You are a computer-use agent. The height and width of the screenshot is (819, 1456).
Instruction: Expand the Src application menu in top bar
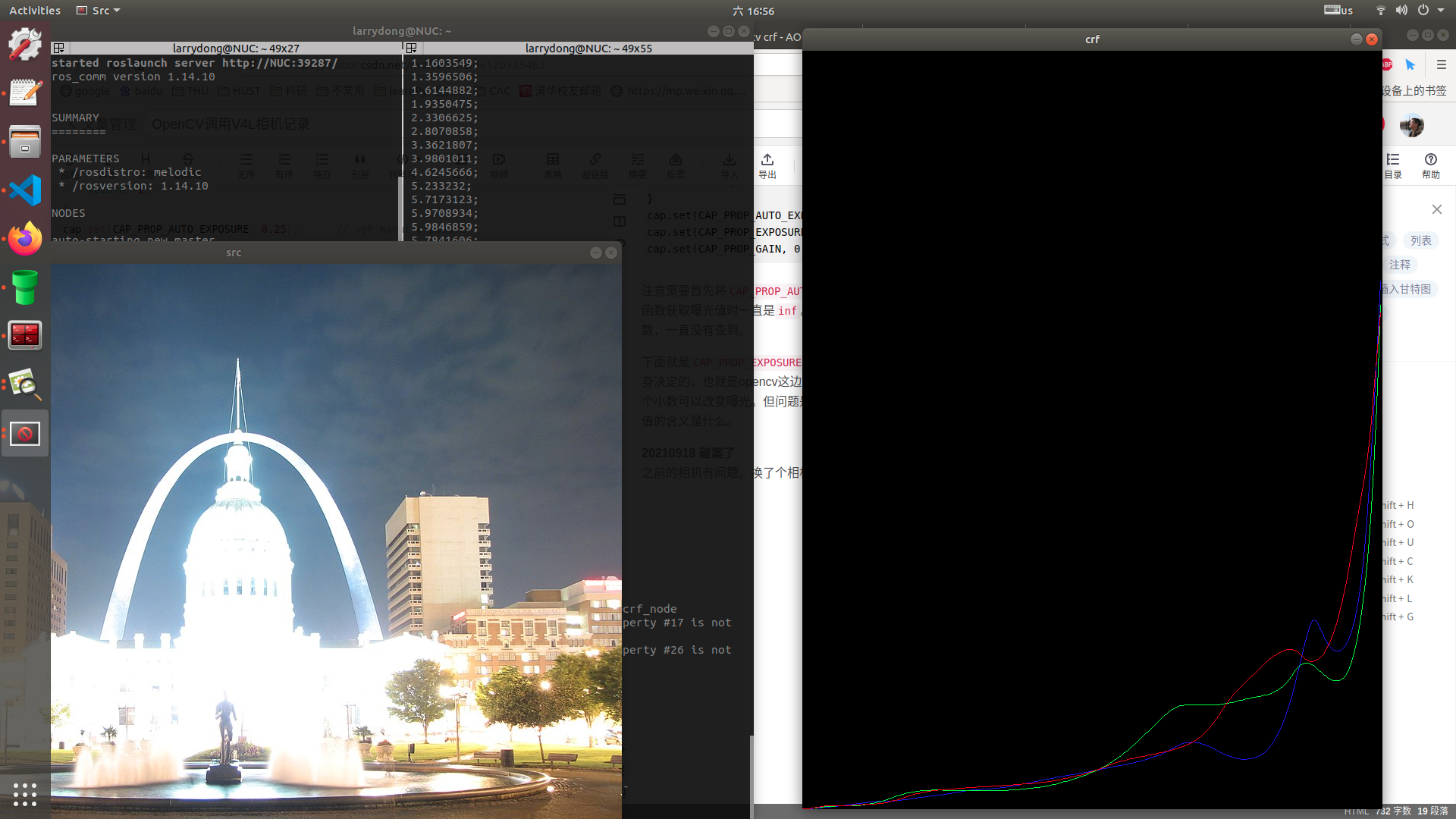click(99, 11)
